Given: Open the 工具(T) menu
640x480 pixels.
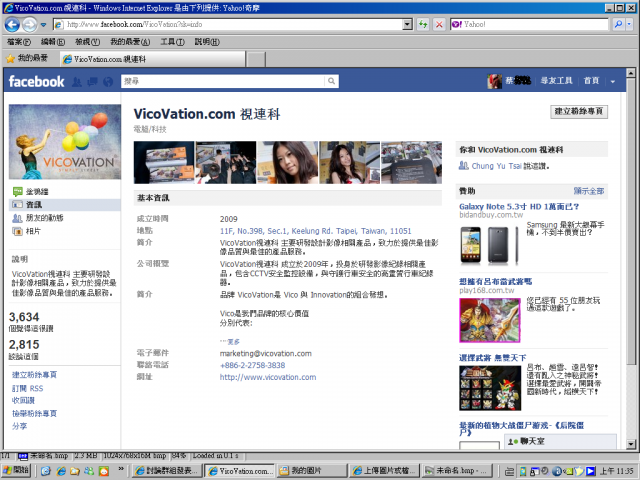Looking at the screenshot, I should pyautogui.click(x=172, y=42).
